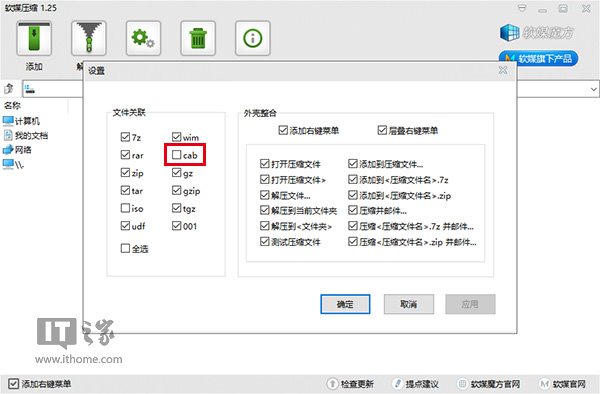Viewport: 600px width, 394px height.
Task: Toggle the 解压到当前文件夹 checkbox
Action: click(264, 210)
